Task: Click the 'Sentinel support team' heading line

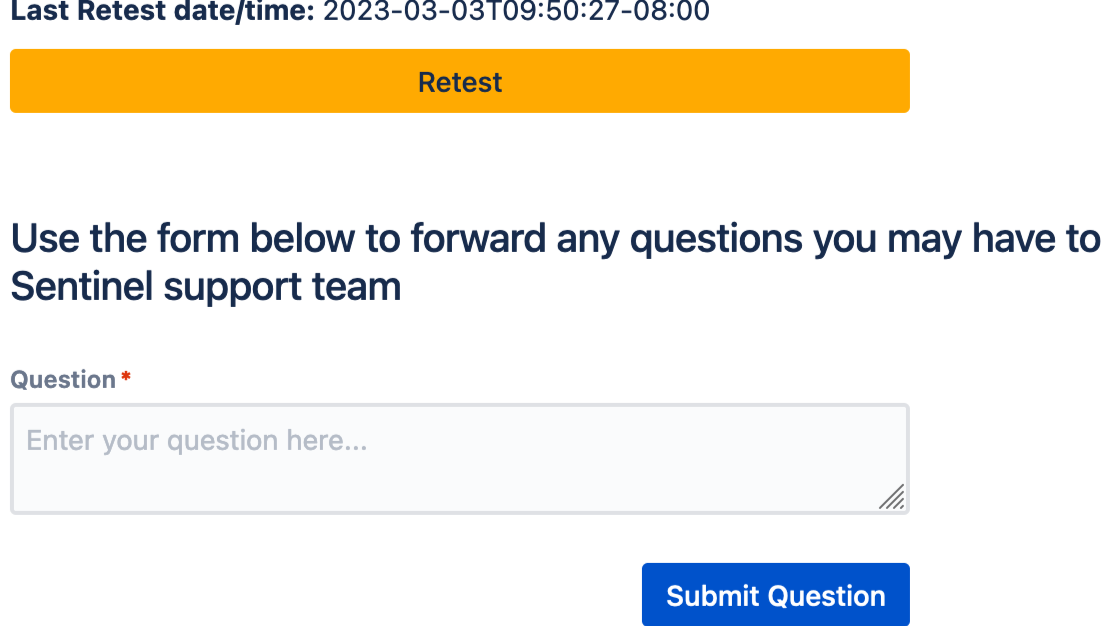Action: [206, 288]
